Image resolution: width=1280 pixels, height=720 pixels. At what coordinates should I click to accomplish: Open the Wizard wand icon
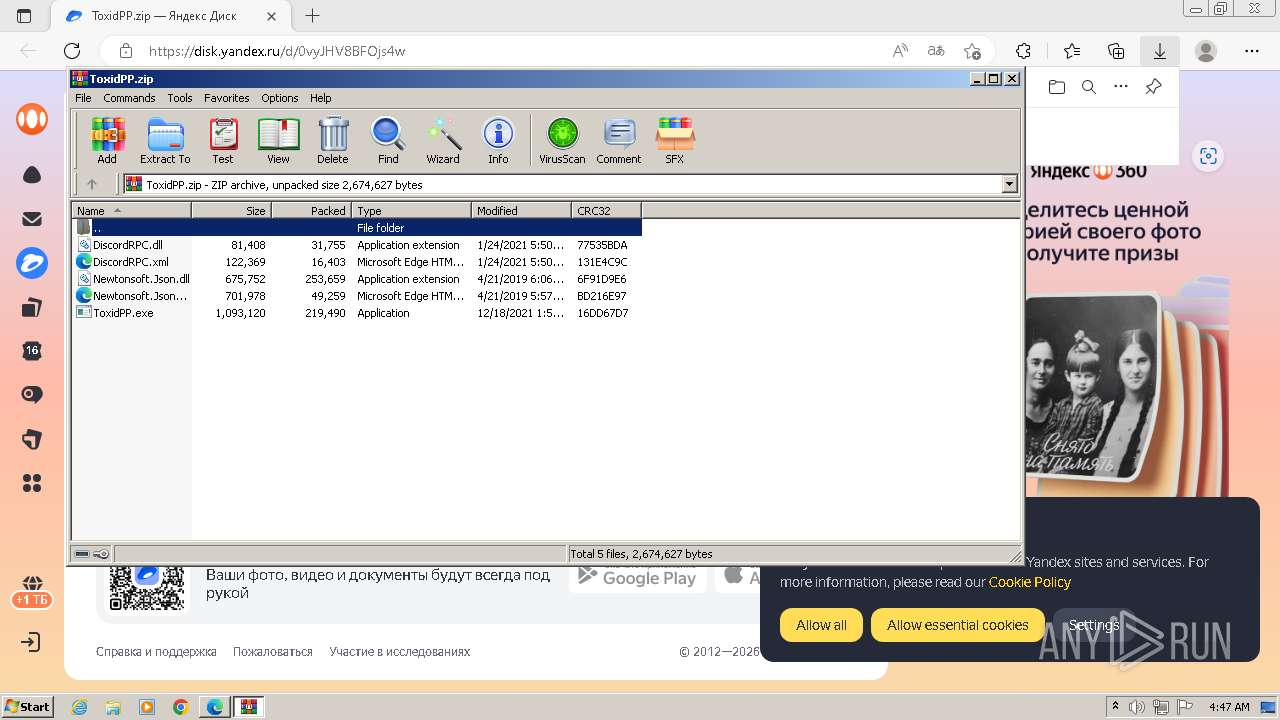[443, 141]
